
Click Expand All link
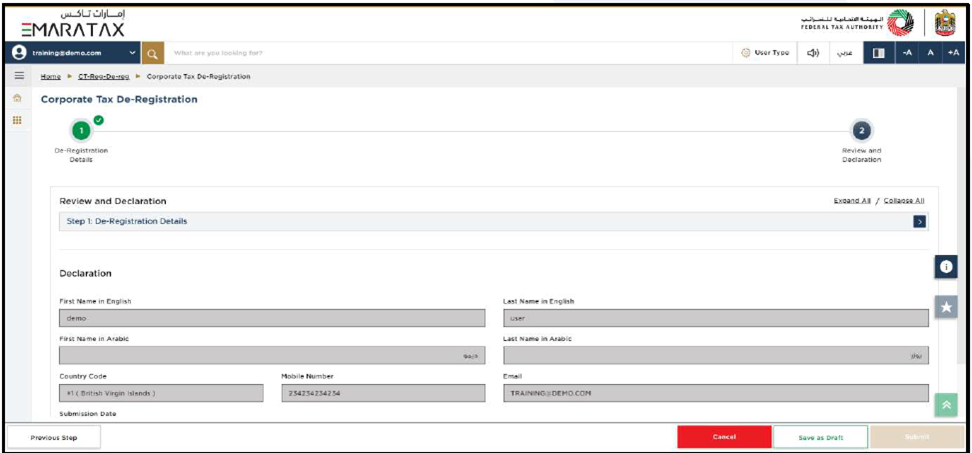point(852,200)
